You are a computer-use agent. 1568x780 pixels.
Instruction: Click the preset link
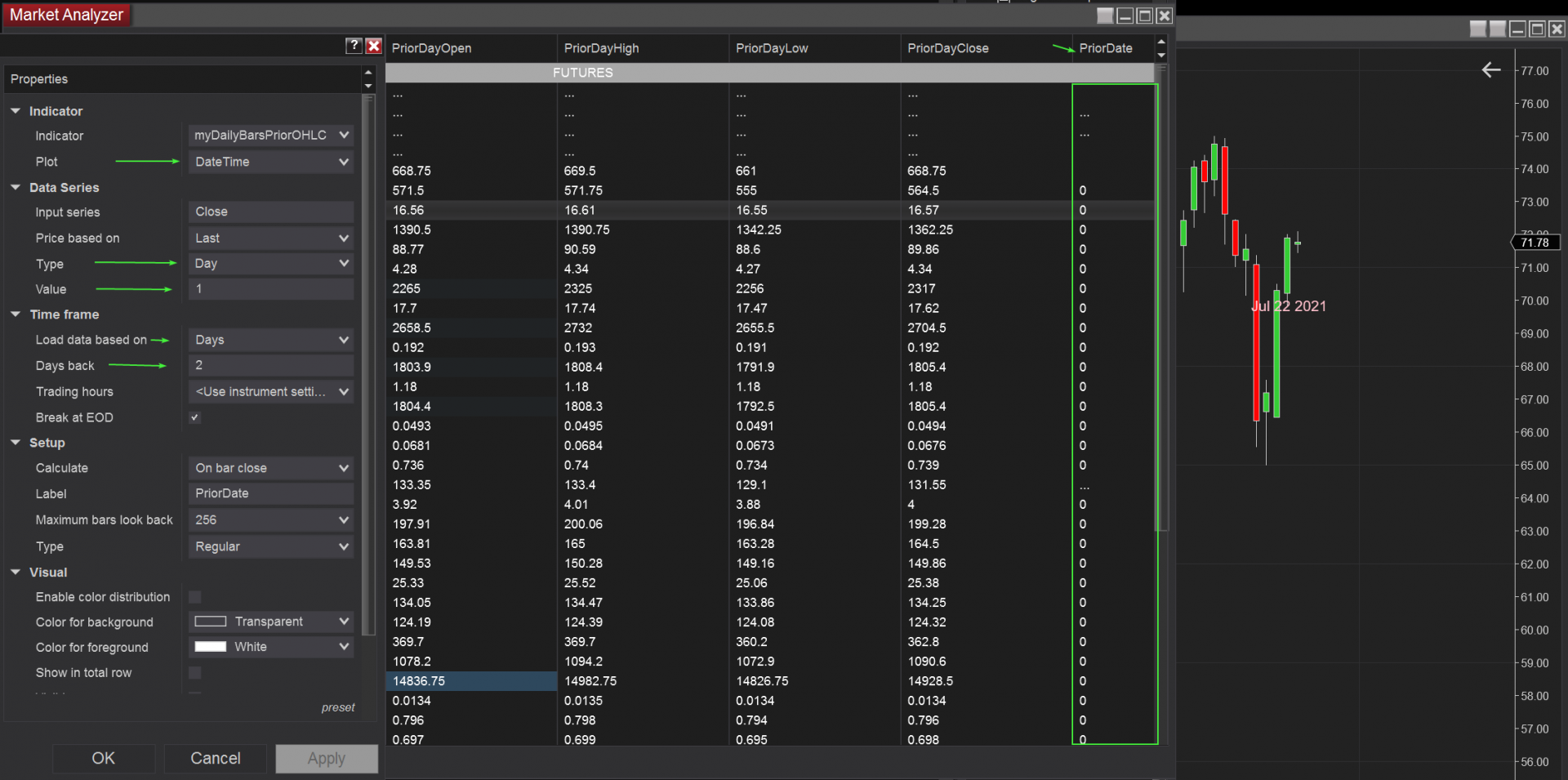[338, 707]
